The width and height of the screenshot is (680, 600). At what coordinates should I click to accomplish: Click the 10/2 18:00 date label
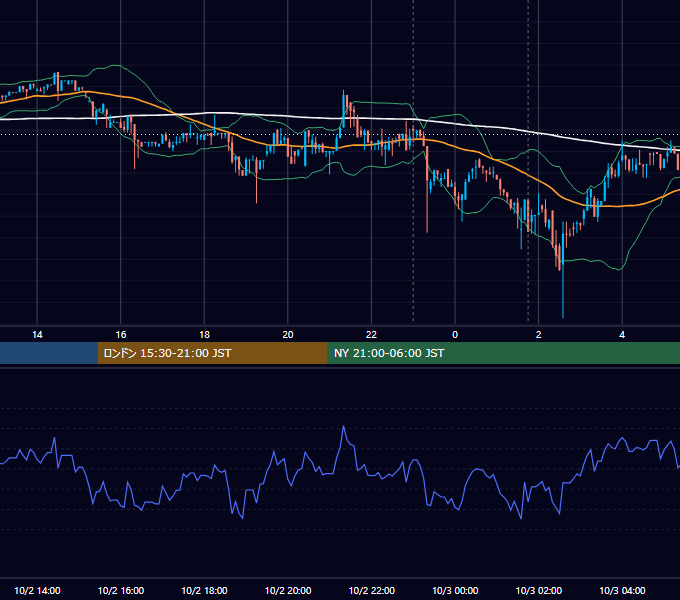pyautogui.click(x=204, y=590)
